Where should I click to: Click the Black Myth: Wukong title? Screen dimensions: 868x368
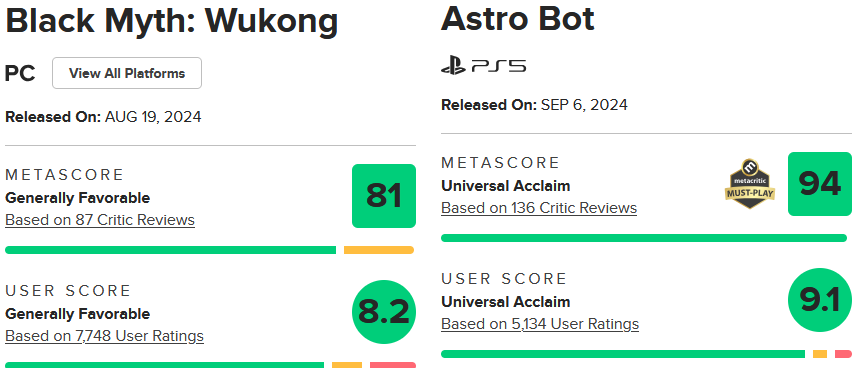tap(172, 22)
